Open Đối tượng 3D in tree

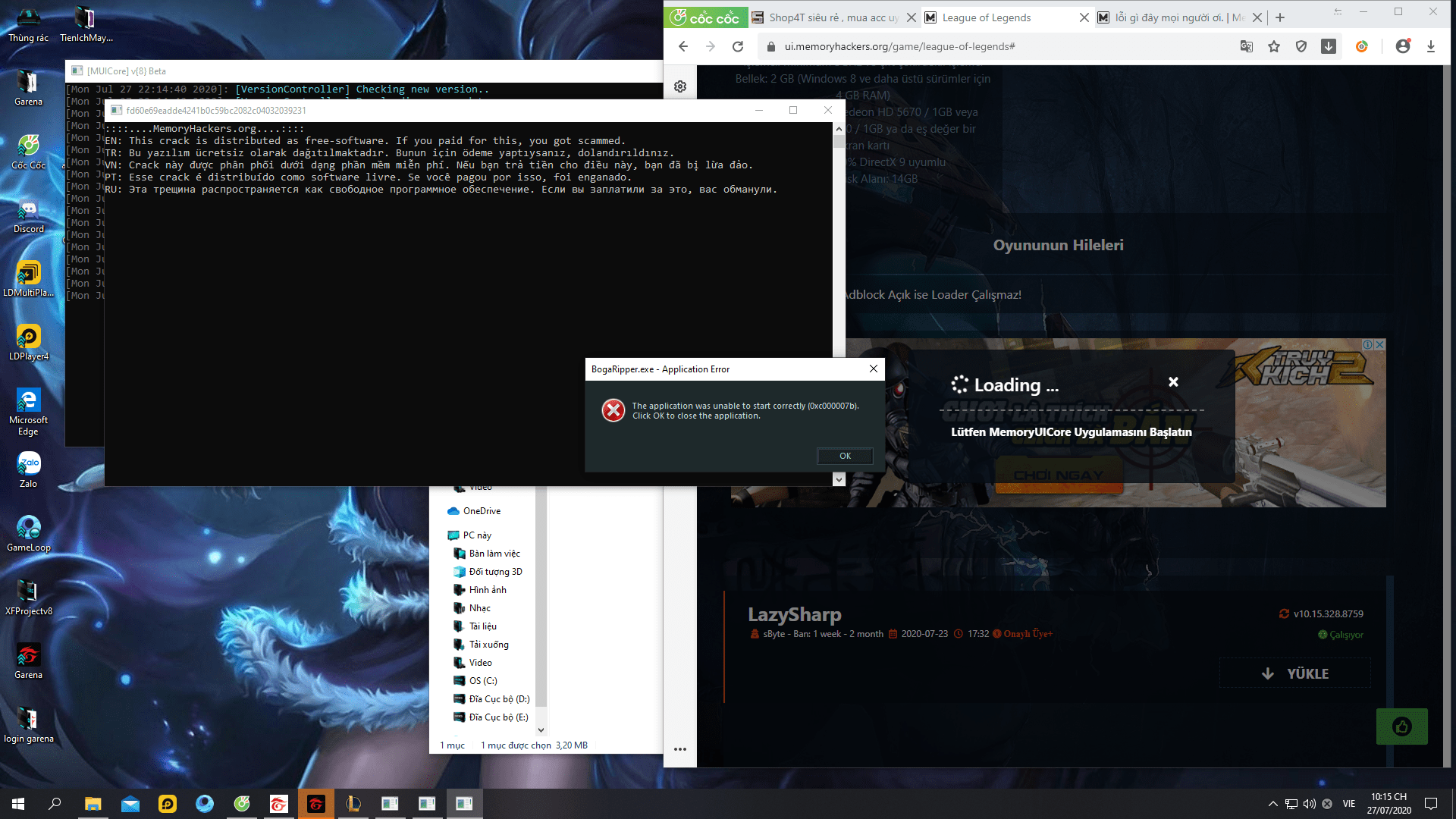pyautogui.click(x=488, y=572)
